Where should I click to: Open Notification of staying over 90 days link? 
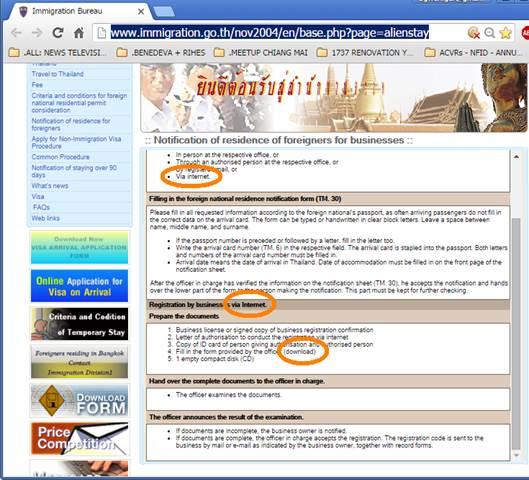74,171
